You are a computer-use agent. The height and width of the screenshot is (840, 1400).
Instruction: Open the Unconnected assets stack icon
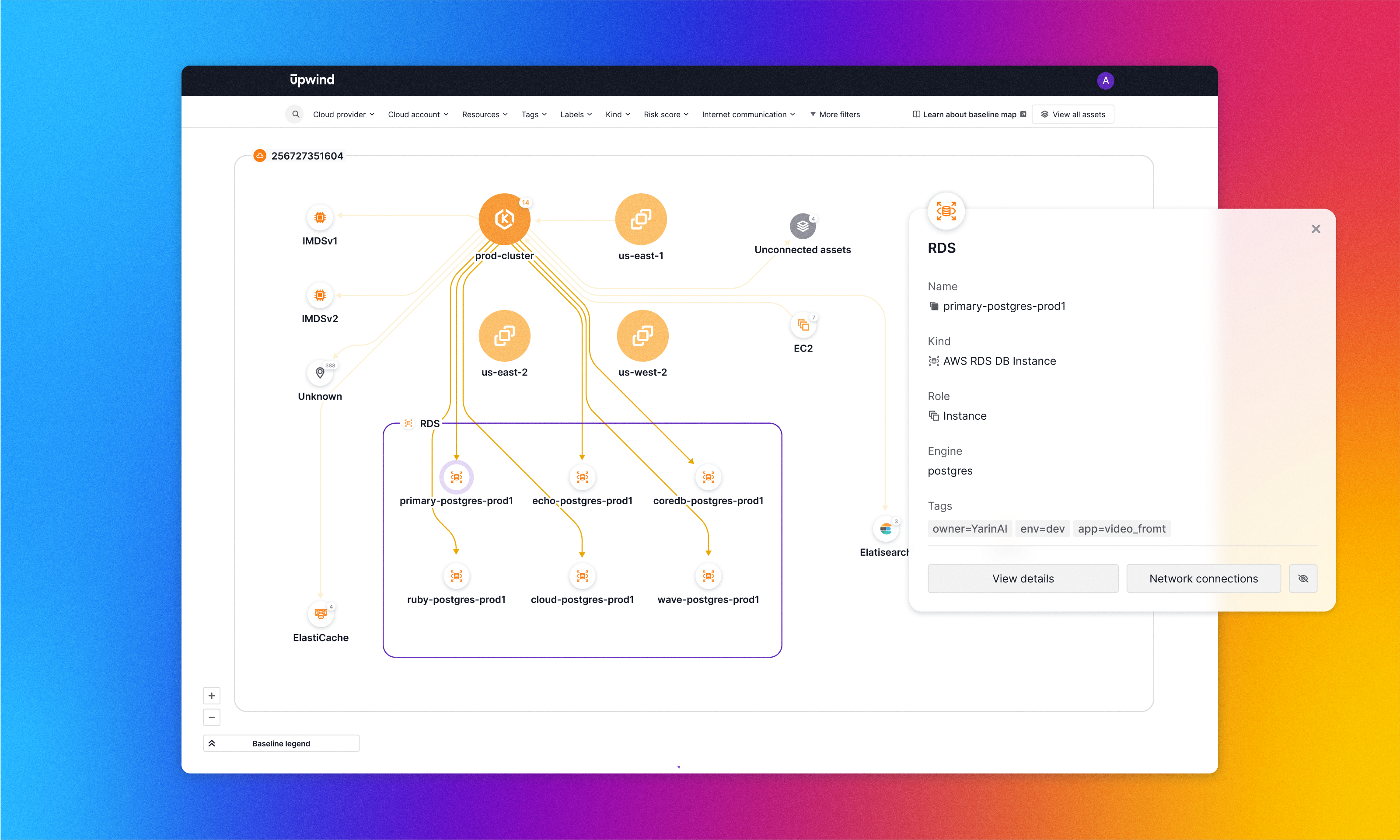pyautogui.click(x=802, y=227)
